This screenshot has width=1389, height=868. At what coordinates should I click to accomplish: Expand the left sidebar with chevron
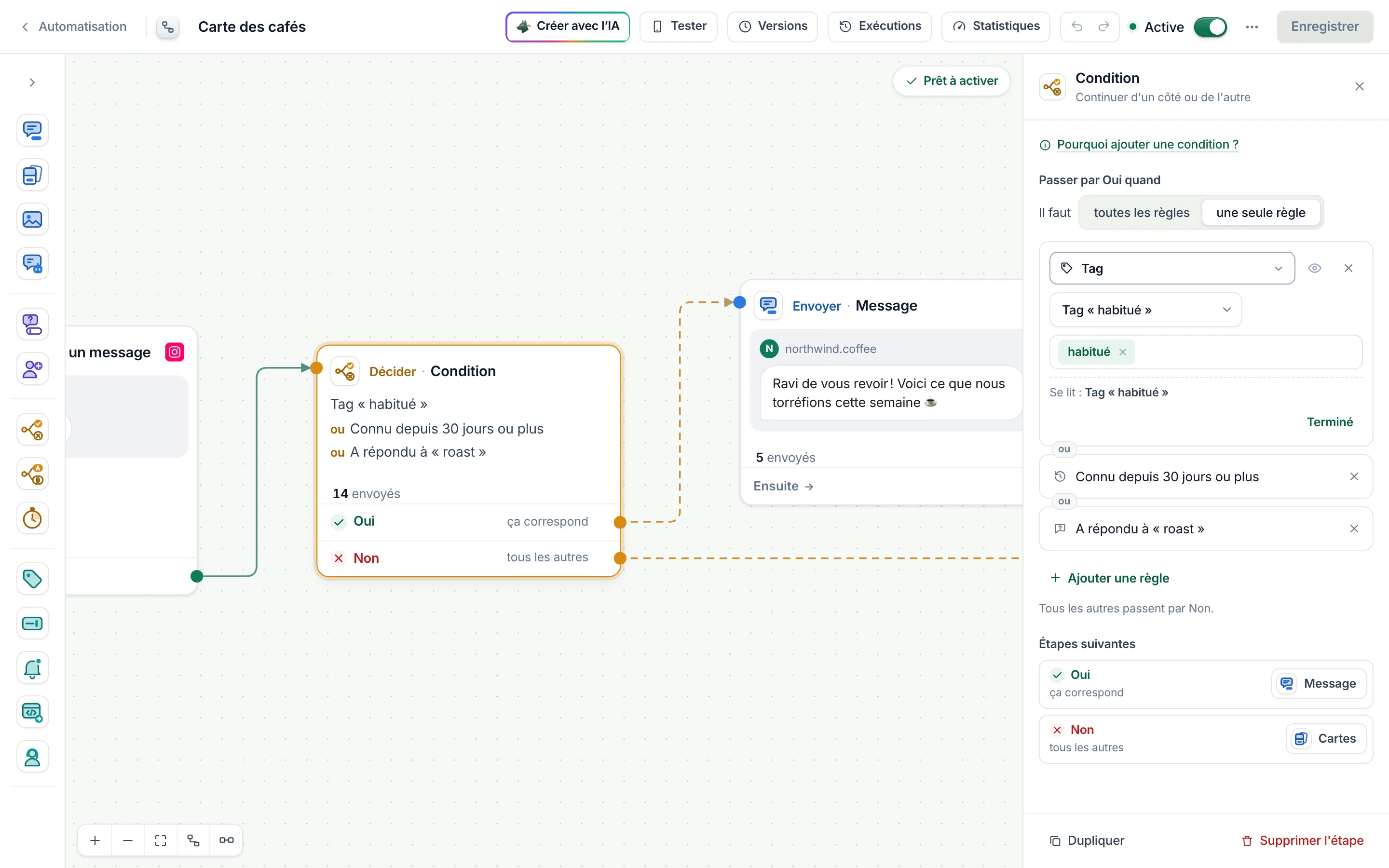pyautogui.click(x=32, y=82)
